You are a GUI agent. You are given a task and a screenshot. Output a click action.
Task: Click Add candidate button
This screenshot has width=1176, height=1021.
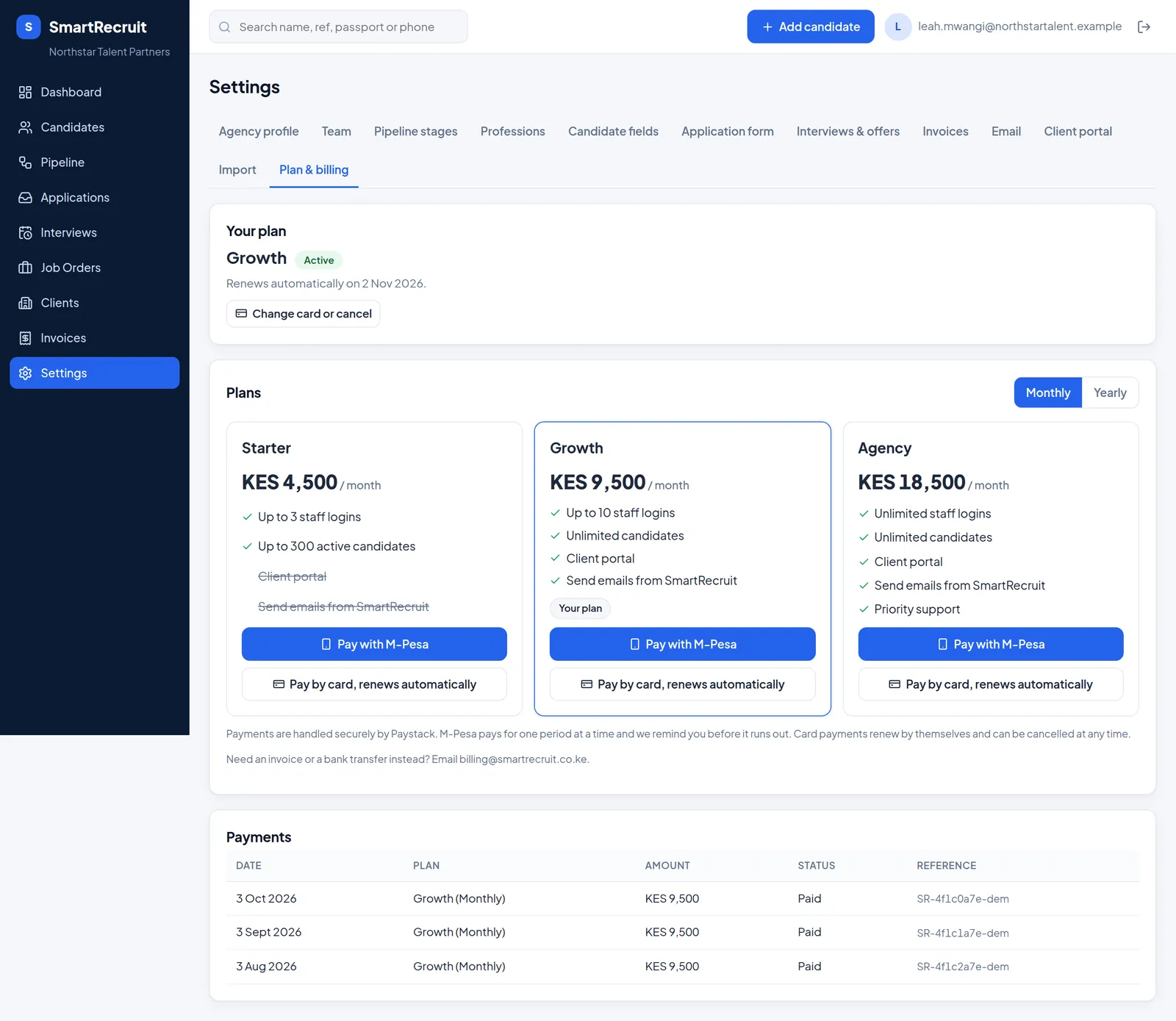click(811, 26)
